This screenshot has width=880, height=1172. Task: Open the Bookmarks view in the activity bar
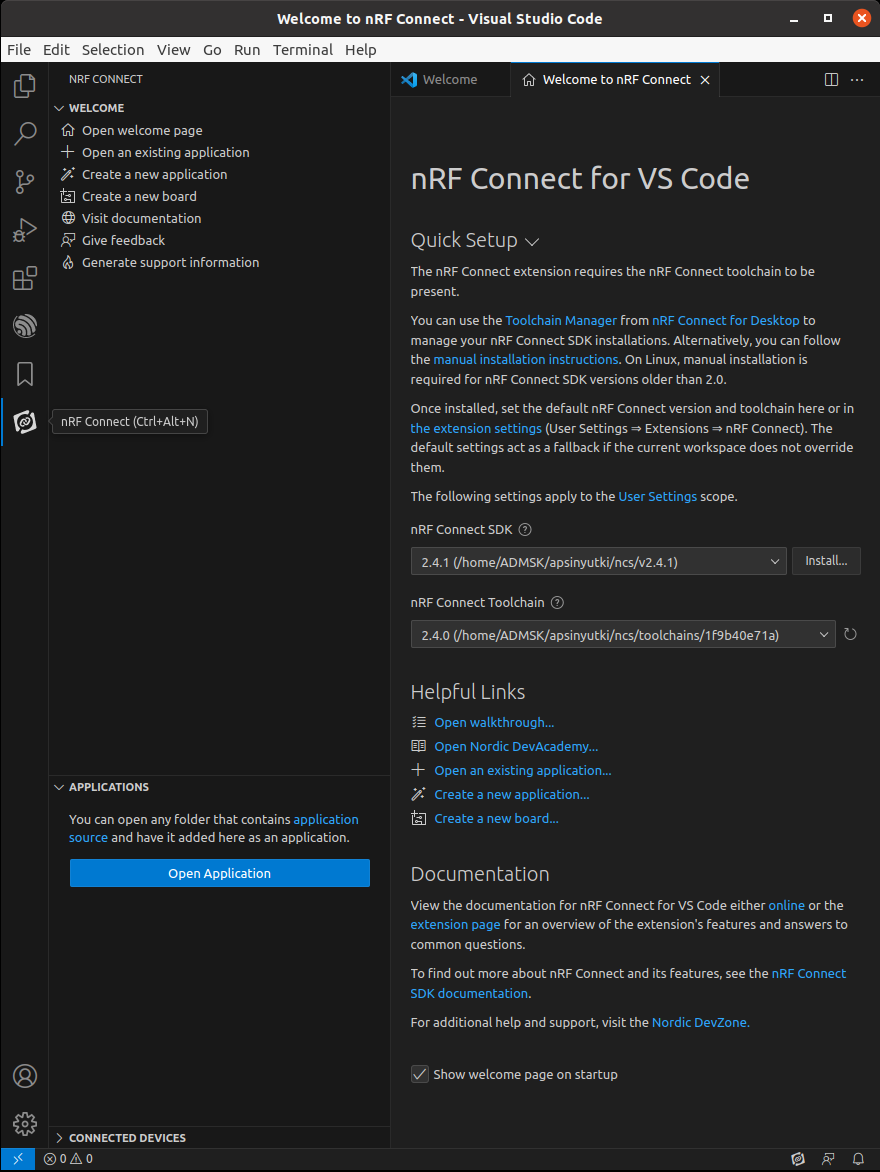point(25,374)
